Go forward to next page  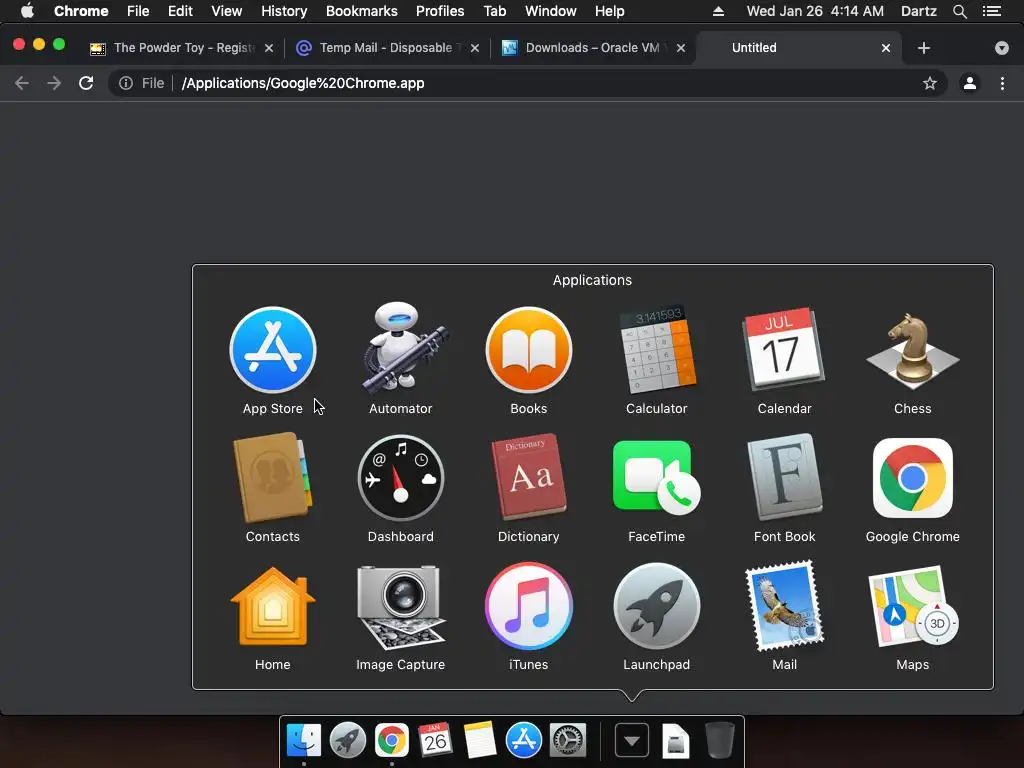click(x=54, y=83)
